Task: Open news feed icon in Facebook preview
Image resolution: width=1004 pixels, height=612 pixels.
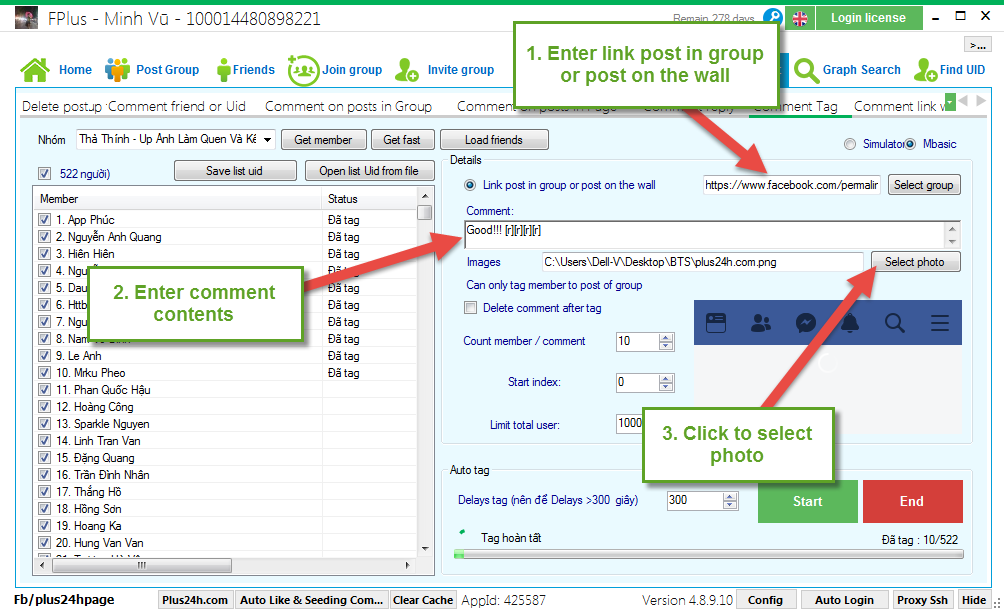Action: click(x=715, y=323)
